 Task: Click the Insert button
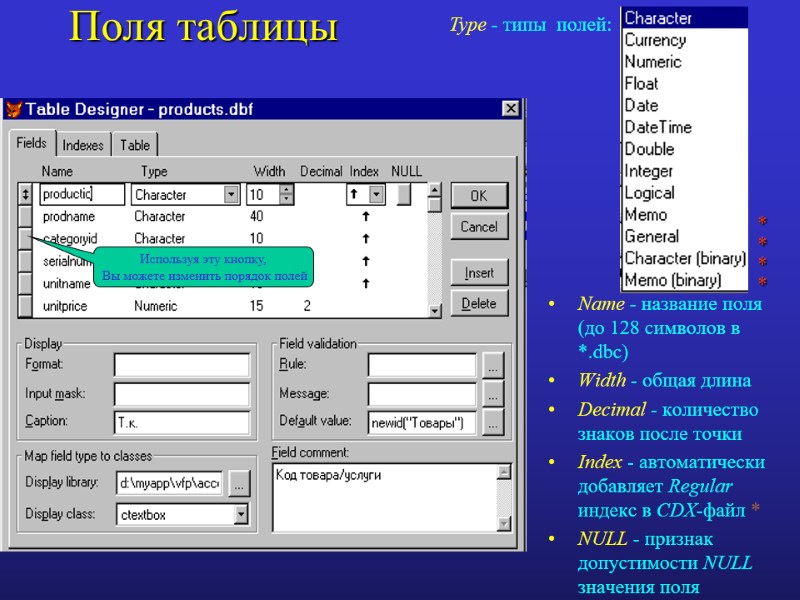pos(480,272)
